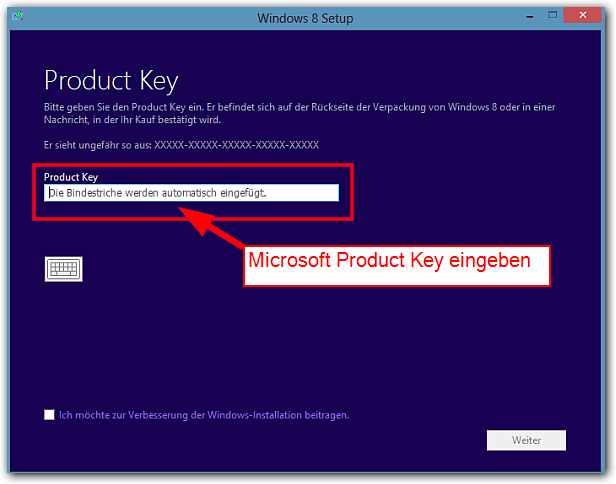Open the on-screen keyboard icon
The image size is (616, 484).
64,269
